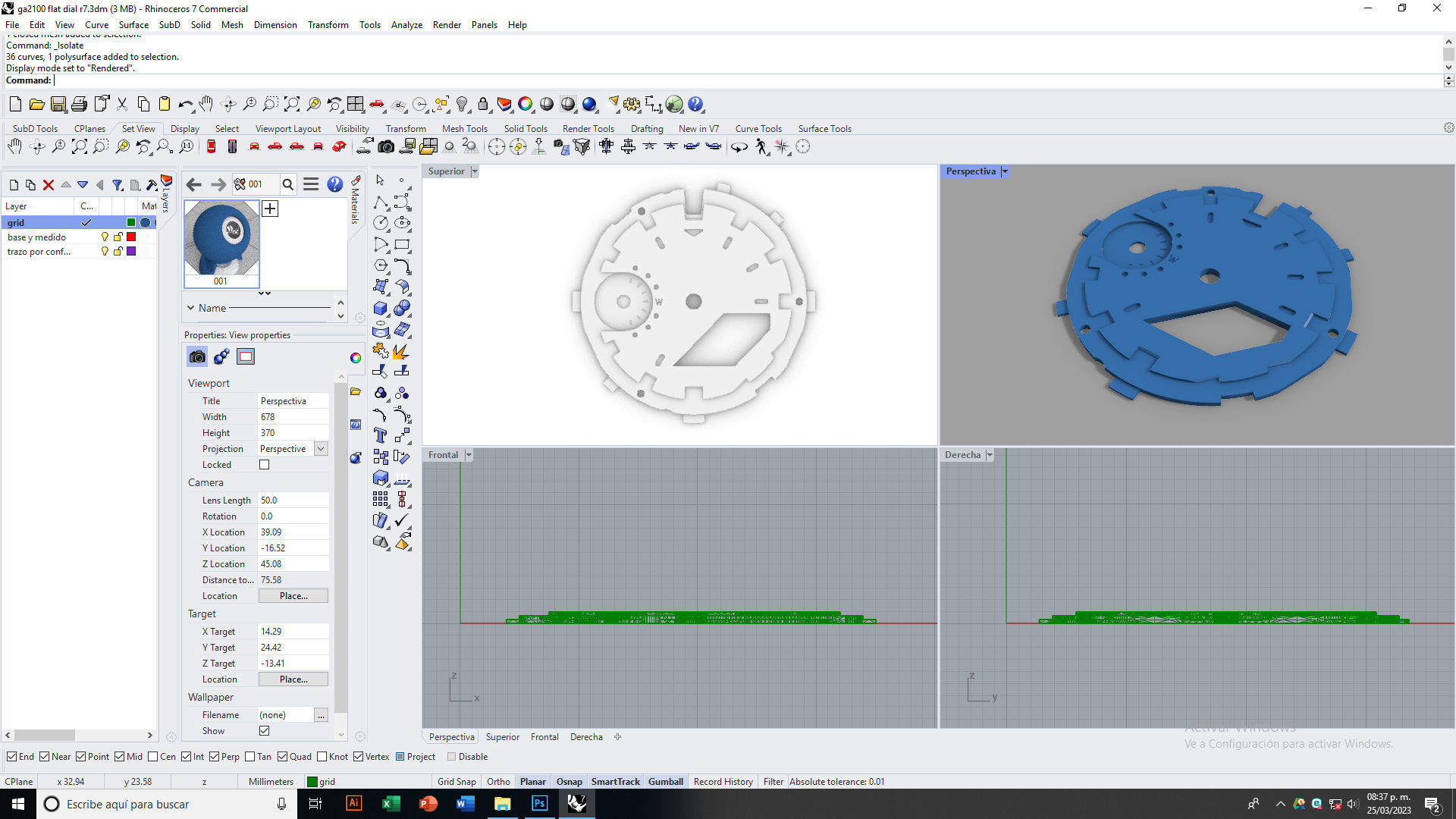This screenshot has width=1456, height=819.
Task: Toggle the End osnap checkbox
Action: tap(11, 756)
